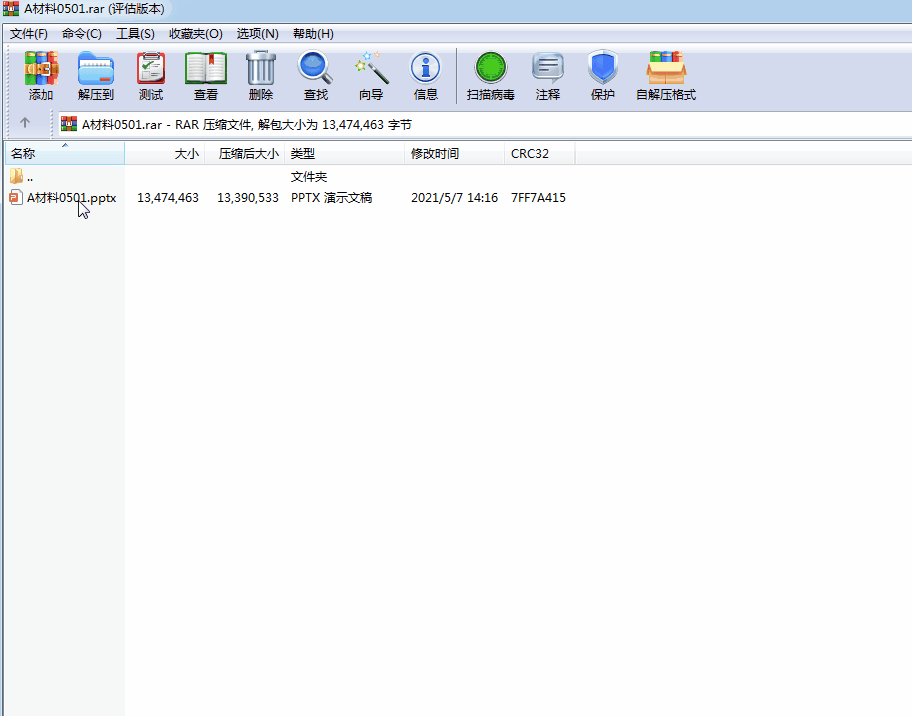Click modified date 2021/5/7 14:16

454,198
